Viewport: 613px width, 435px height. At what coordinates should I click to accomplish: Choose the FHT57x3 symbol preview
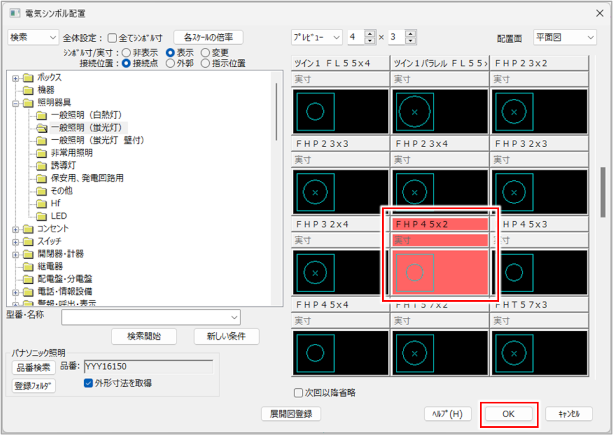540,351
